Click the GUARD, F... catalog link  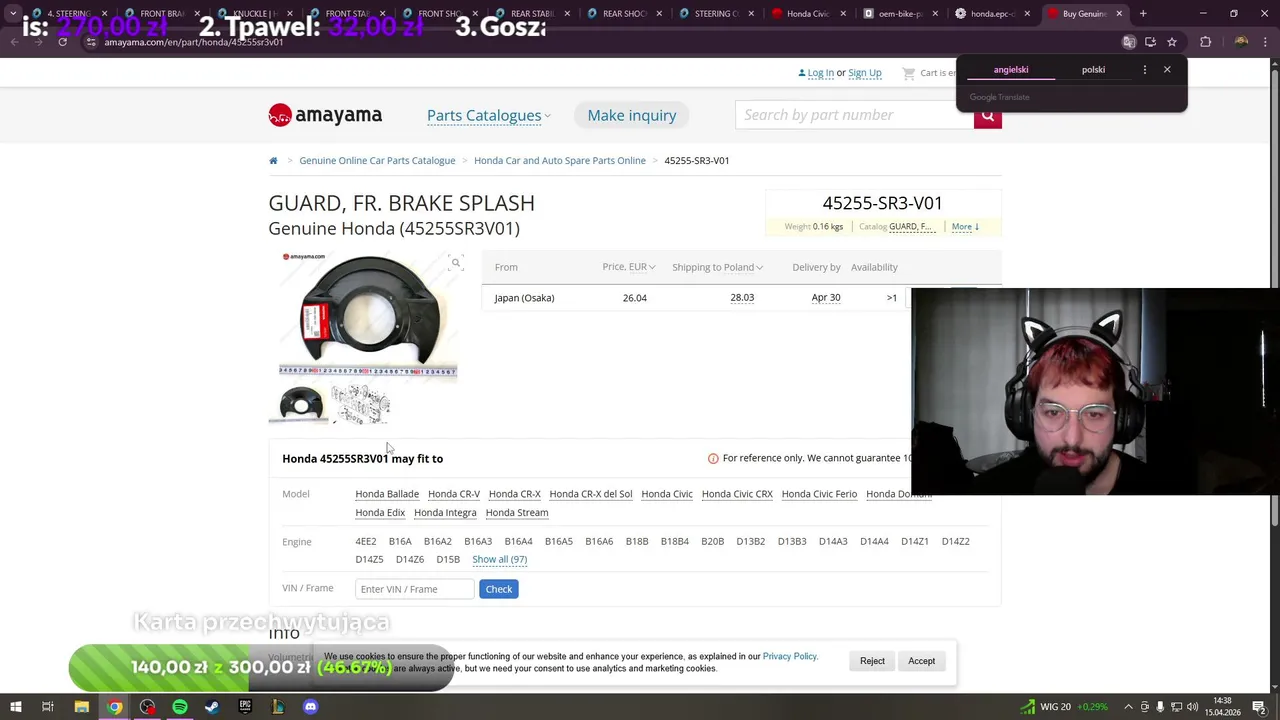coord(910,227)
